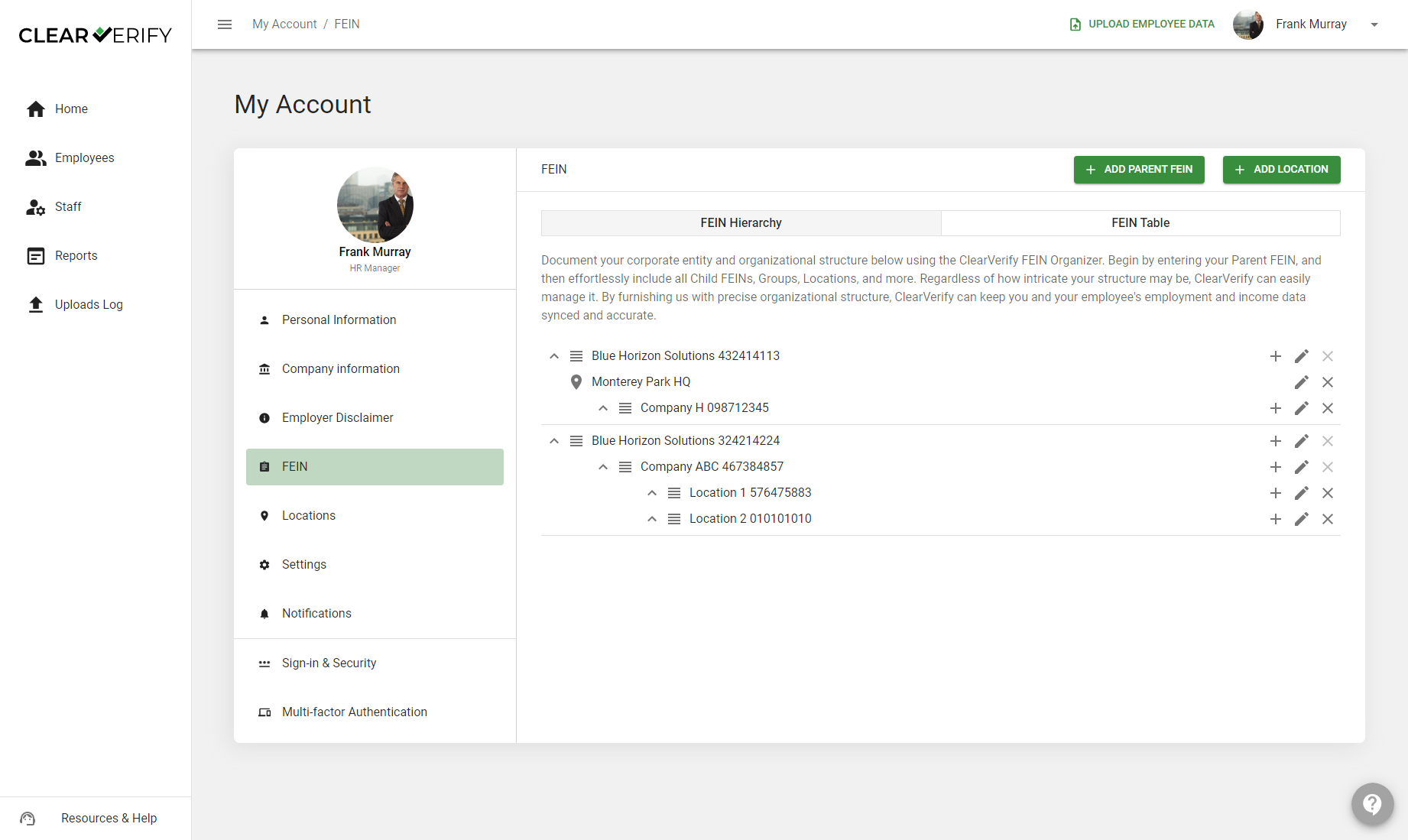1408x840 pixels.
Task: Open account Settings
Action: pyautogui.click(x=375, y=565)
